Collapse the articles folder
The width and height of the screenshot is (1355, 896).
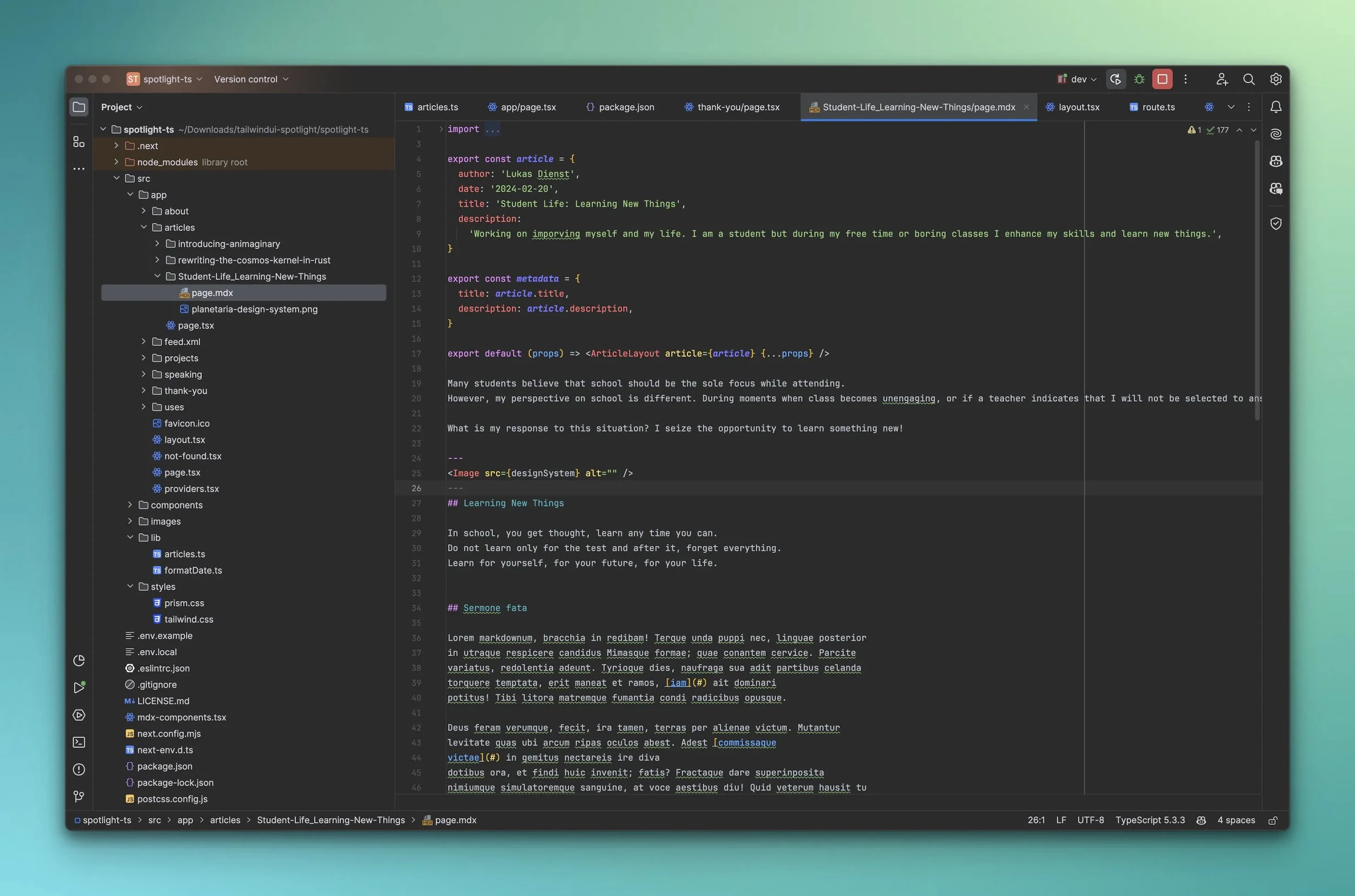tap(144, 228)
